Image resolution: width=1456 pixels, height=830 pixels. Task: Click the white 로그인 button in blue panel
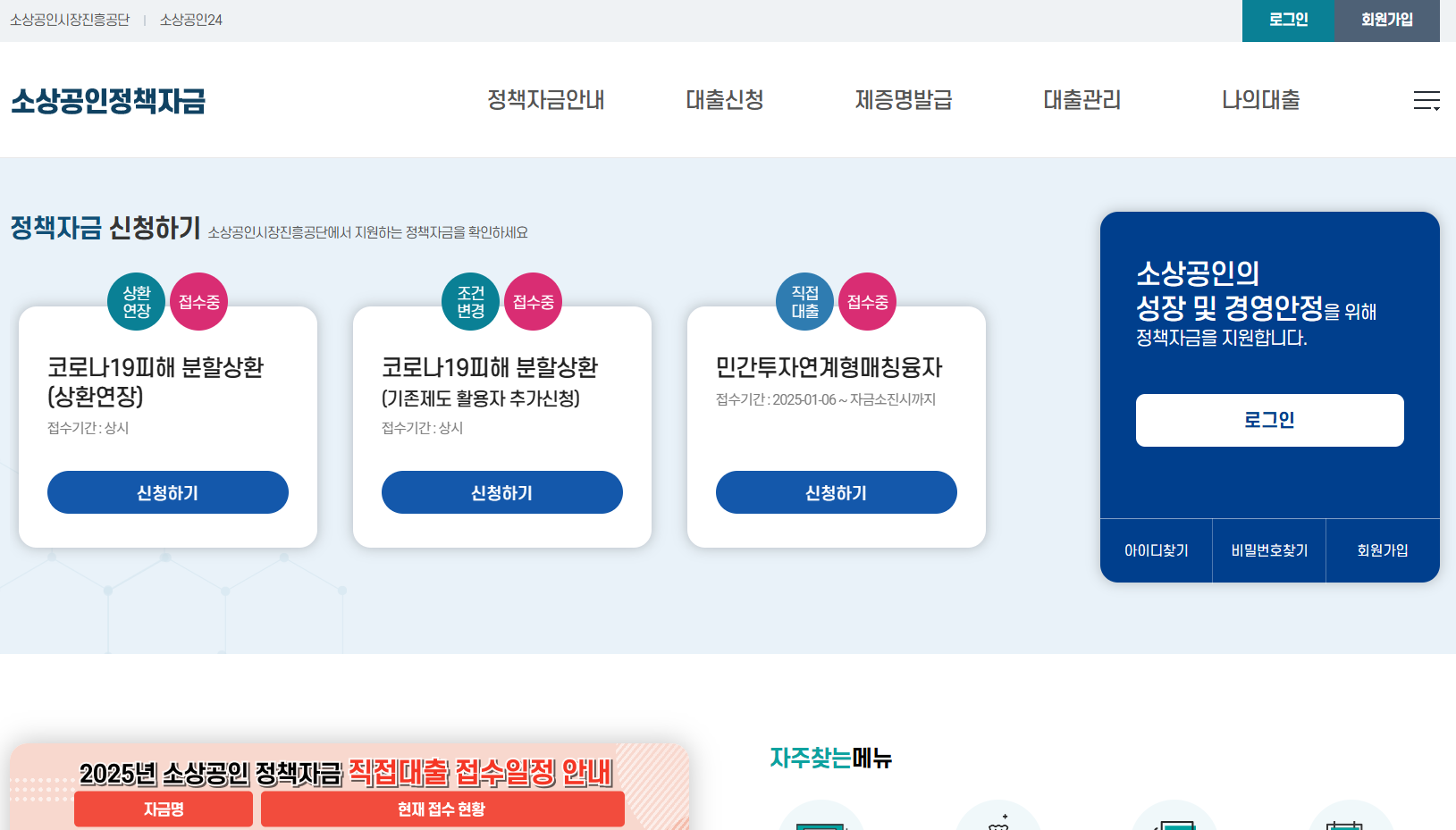(1270, 420)
